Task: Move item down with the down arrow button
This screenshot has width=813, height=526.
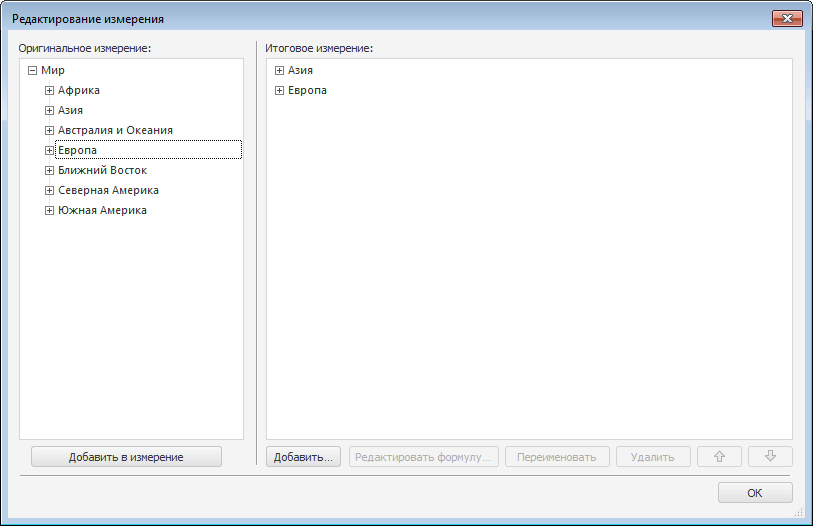Action: tap(770, 456)
